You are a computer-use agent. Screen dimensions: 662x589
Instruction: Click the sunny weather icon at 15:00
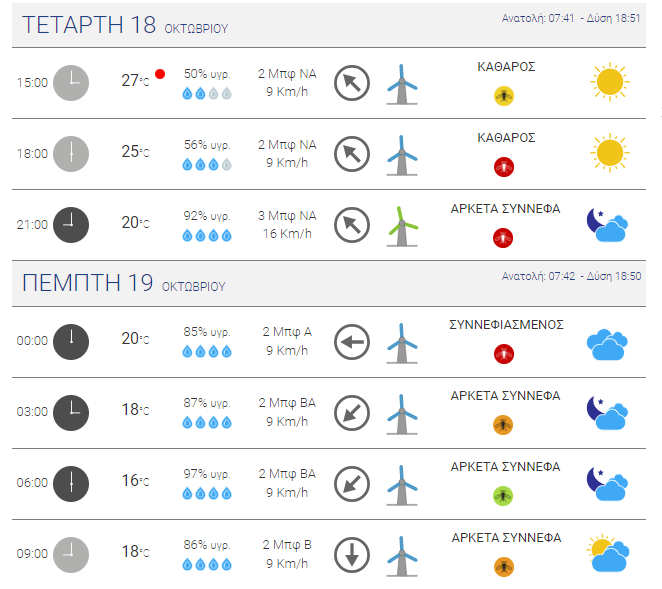[607, 82]
